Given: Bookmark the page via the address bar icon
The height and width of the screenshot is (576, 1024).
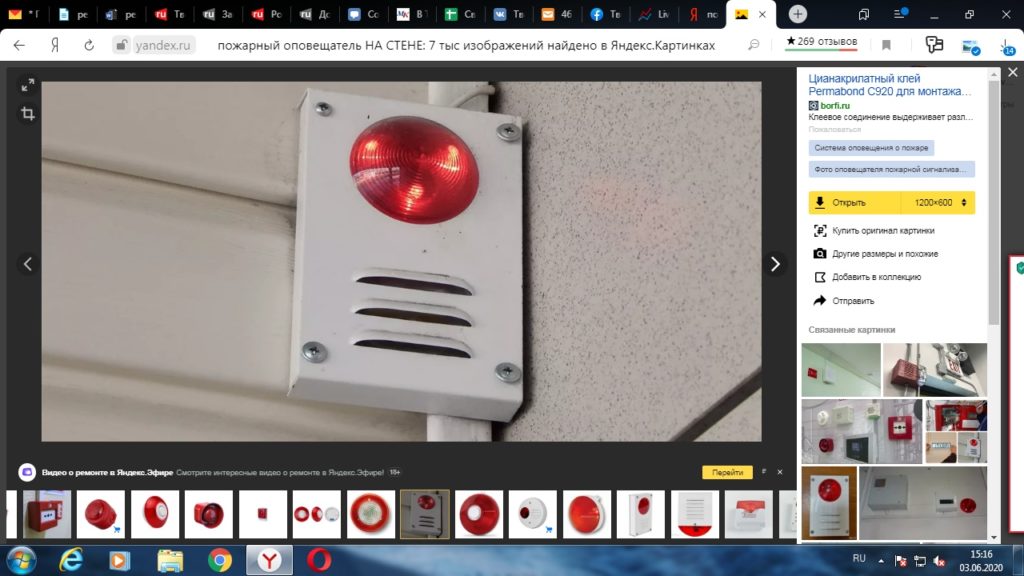Looking at the screenshot, I should click(886, 45).
